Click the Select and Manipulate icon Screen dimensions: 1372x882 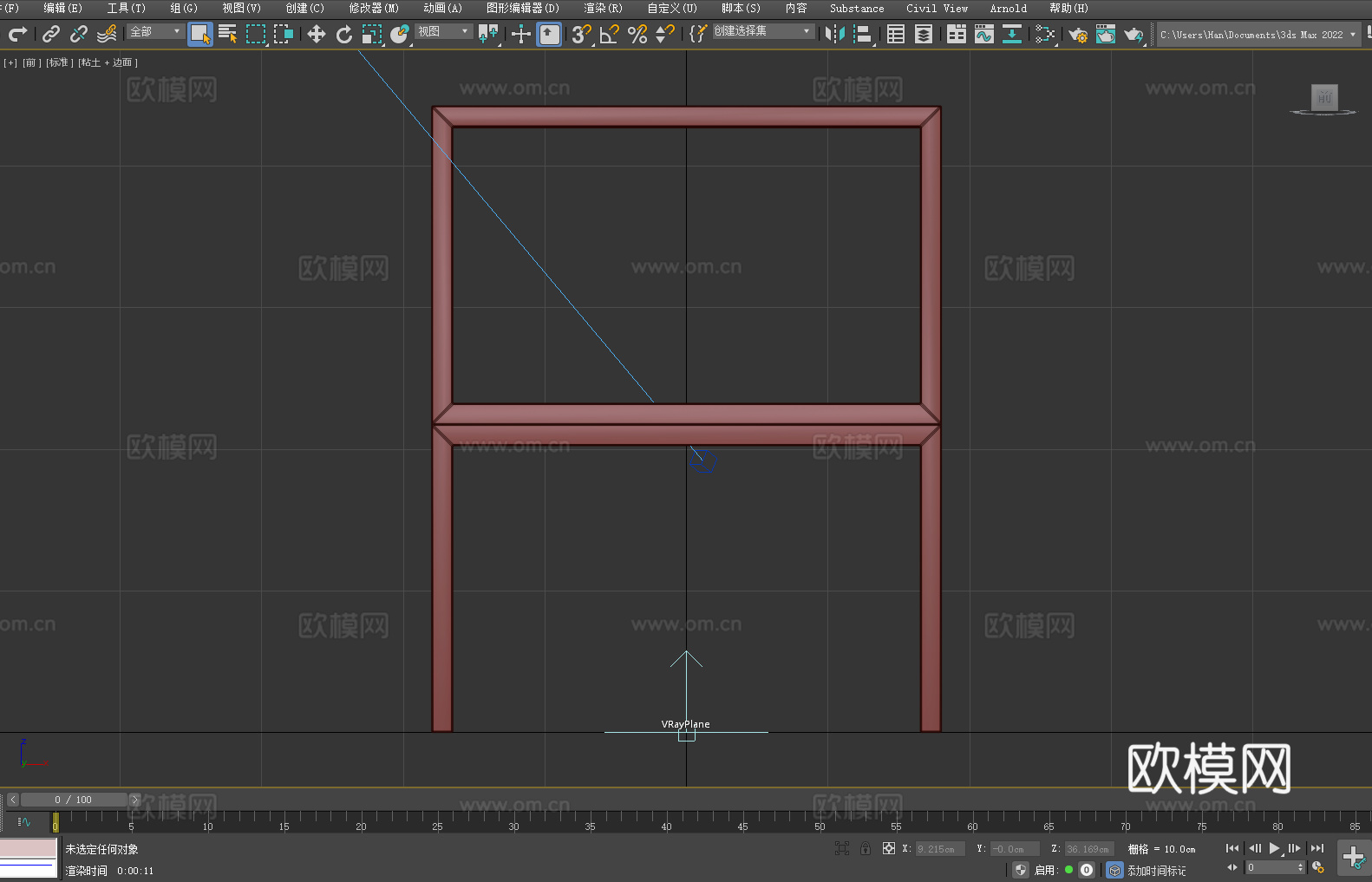521,34
